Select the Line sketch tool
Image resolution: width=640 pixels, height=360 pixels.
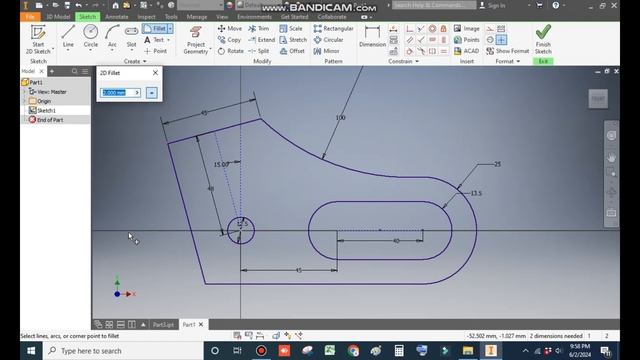click(x=68, y=37)
